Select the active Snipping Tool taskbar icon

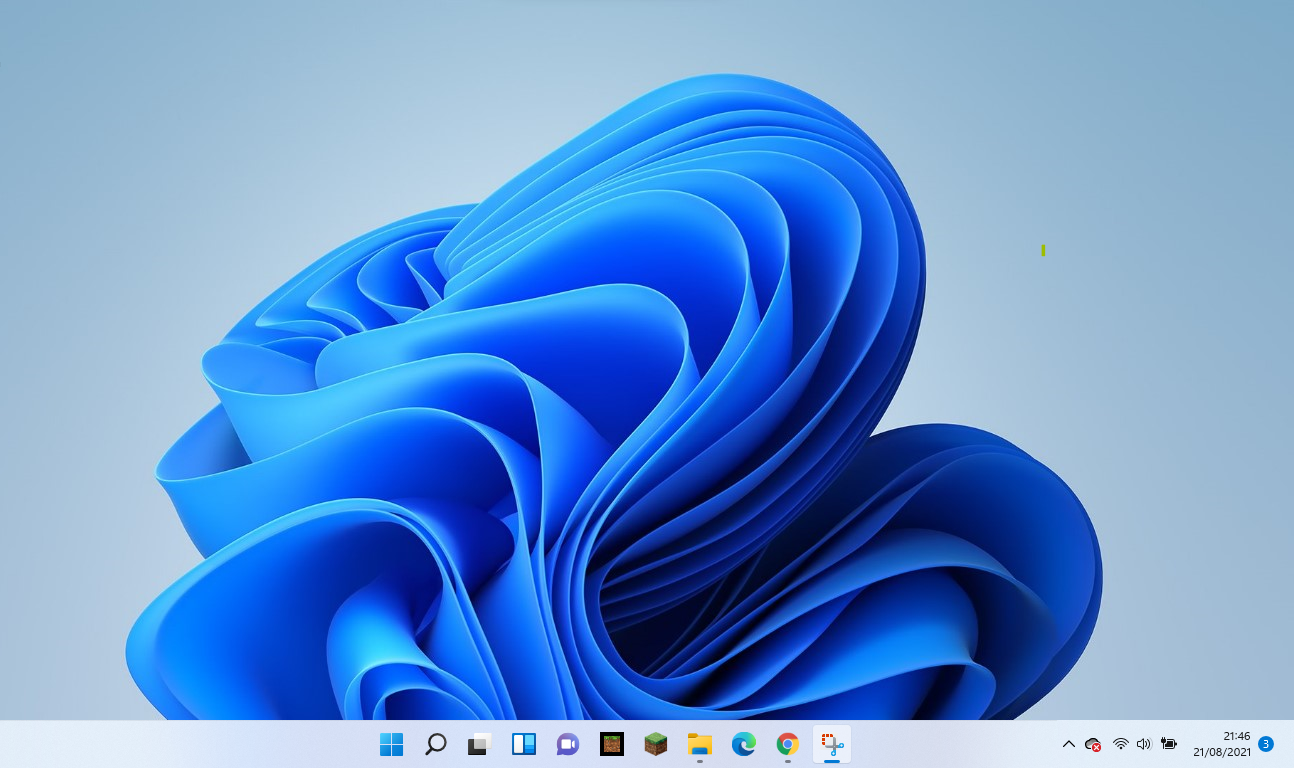832,744
